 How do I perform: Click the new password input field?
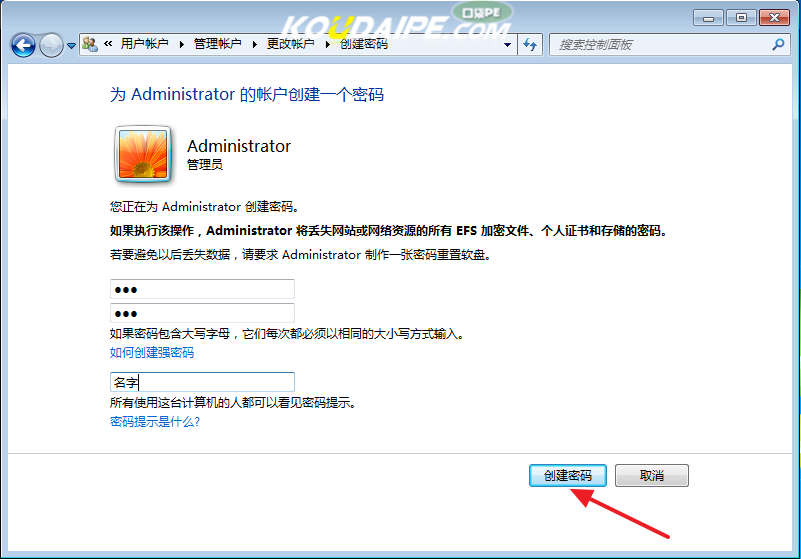click(202, 290)
